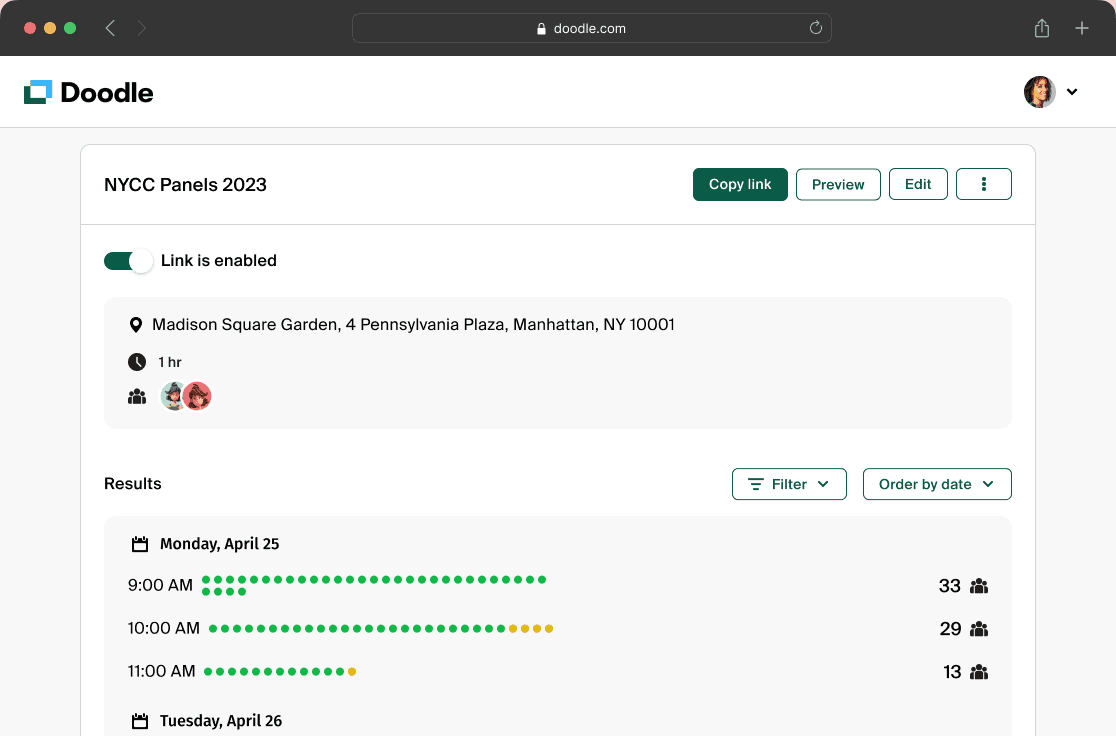The height and width of the screenshot is (736, 1116).
Task: Click the 9:00 AM vote dots row
Action: click(x=374, y=585)
